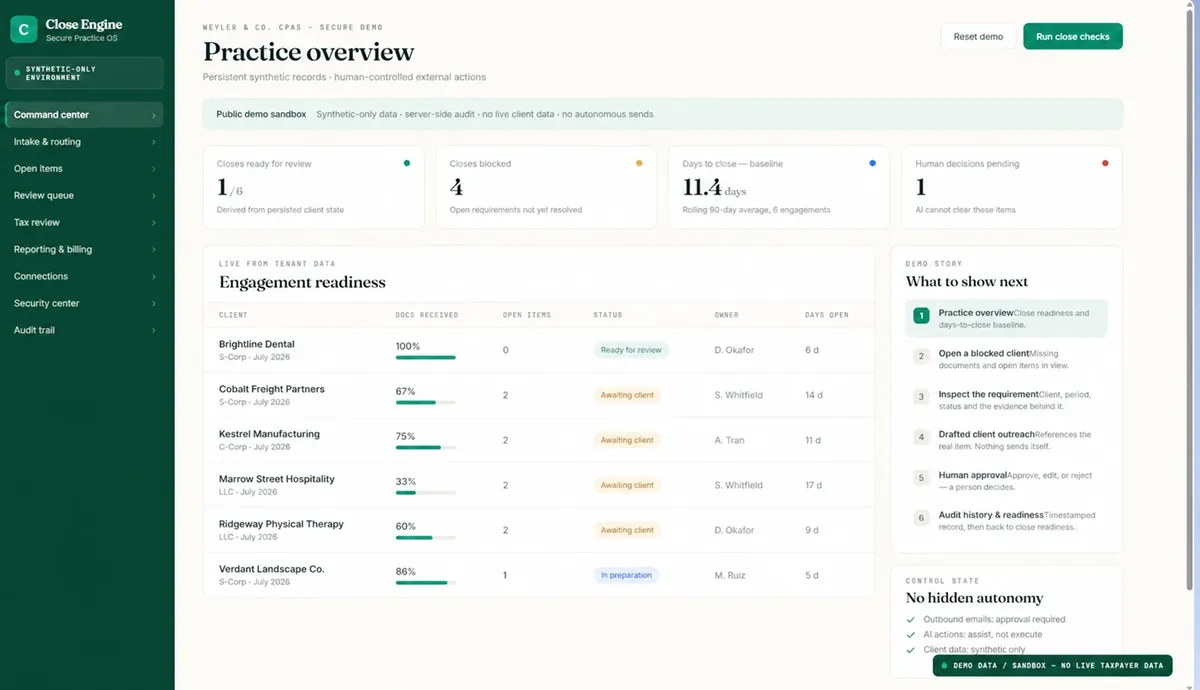Click checkmark beside Outbound emails: approval required
Image resolution: width=1200 pixels, height=690 pixels.
[x=911, y=620]
